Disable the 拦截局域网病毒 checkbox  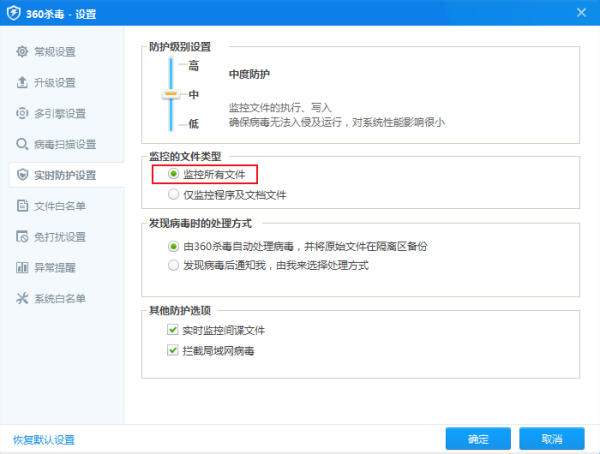[x=174, y=351]
